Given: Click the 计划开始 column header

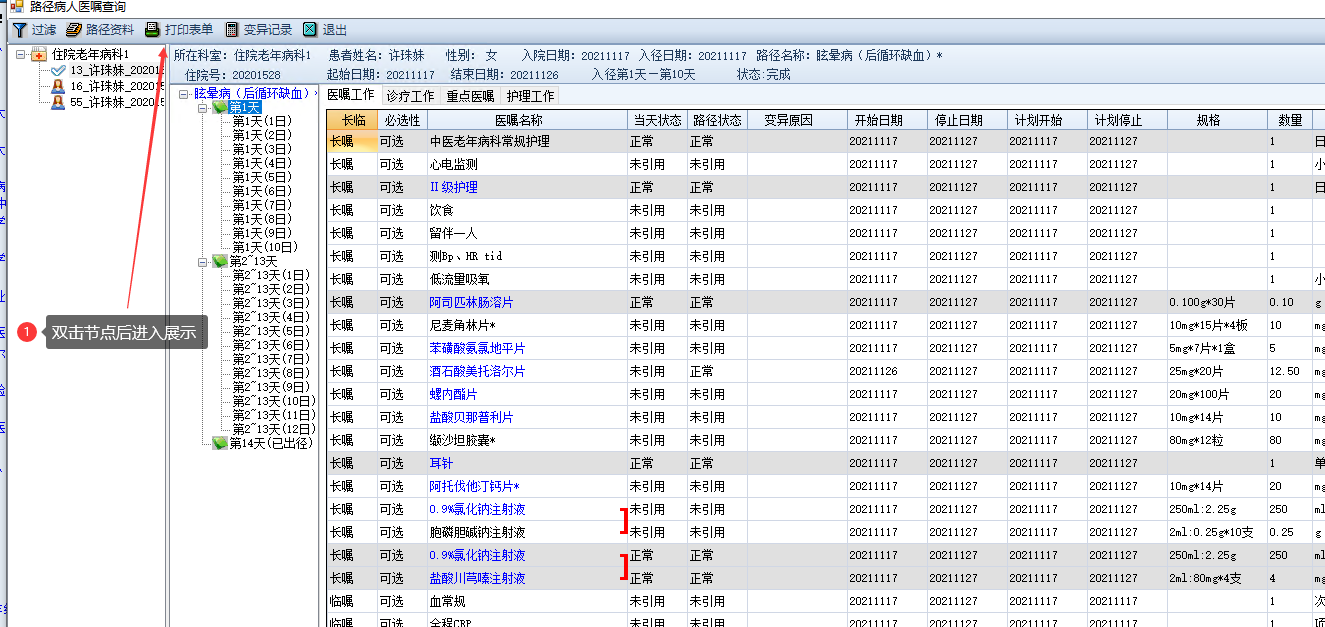Looking at the screenshot, I should click(1047, 120).
